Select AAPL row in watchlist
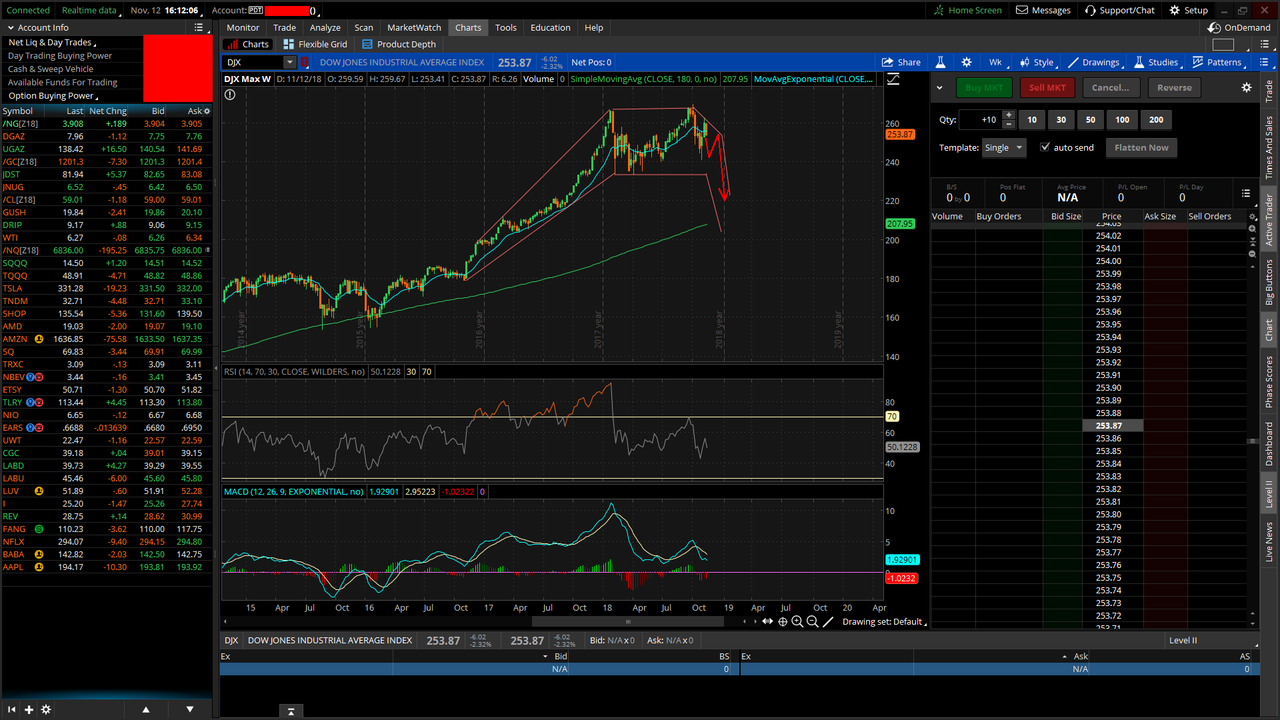 106,567
